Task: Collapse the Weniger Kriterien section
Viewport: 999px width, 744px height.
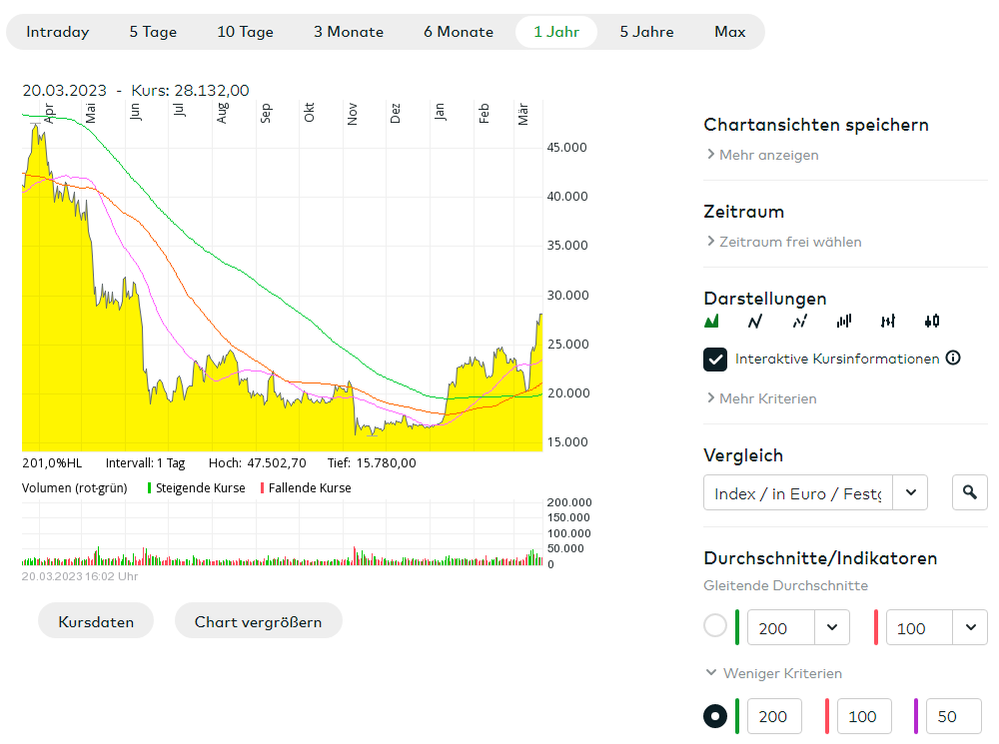Action: click(773, 674)
